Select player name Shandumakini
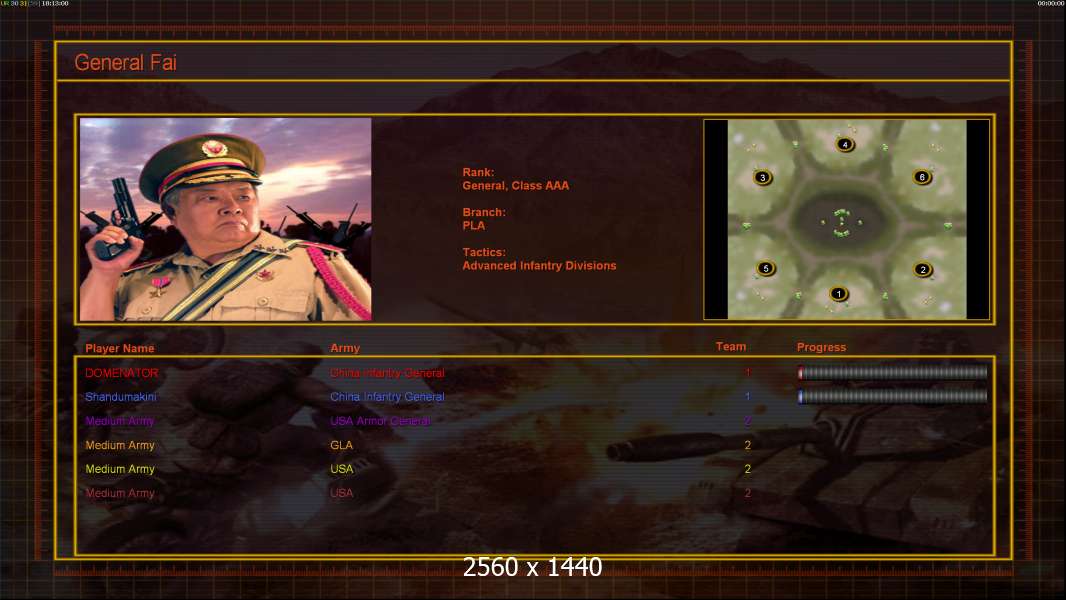1066x600 pixels. tap(121, 397)
